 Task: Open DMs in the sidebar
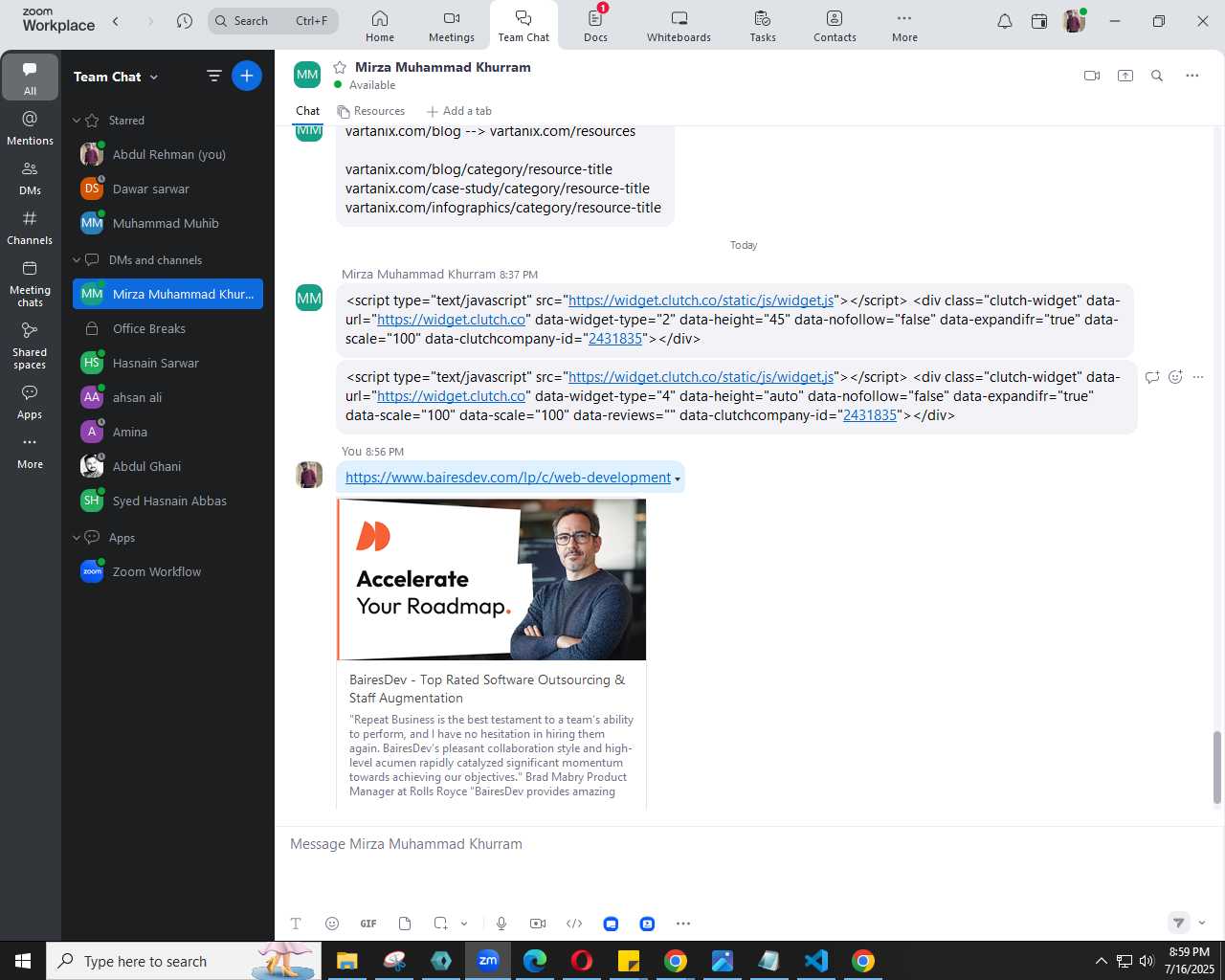click(x=30, y=178)
